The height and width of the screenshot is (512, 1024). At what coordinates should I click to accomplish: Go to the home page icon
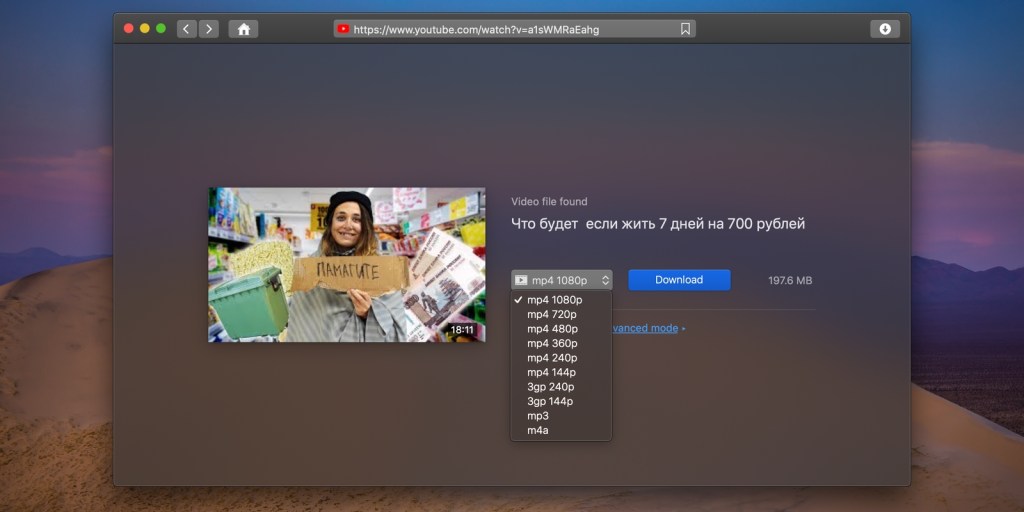(243, 29)
